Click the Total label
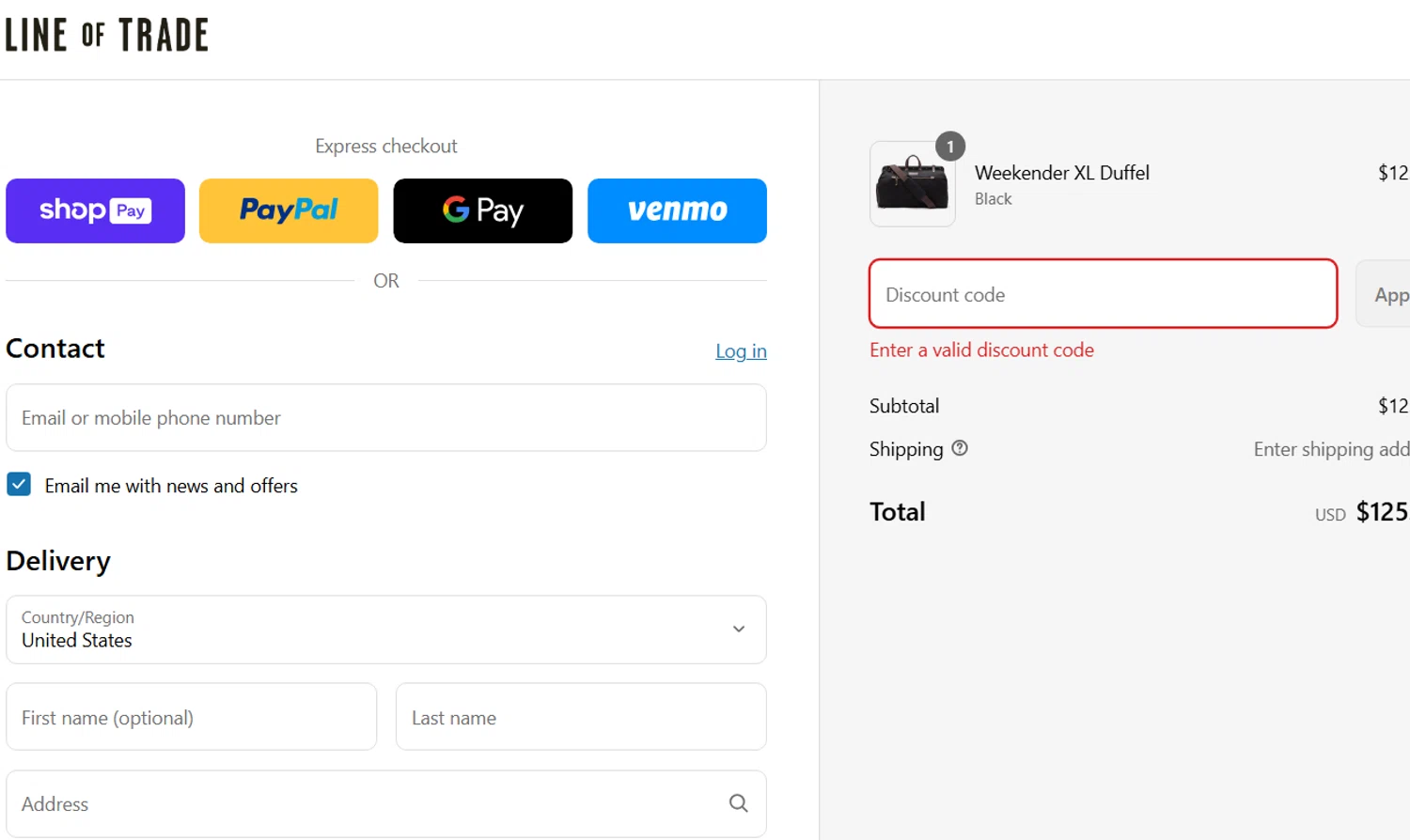 [x=898, y=511]
